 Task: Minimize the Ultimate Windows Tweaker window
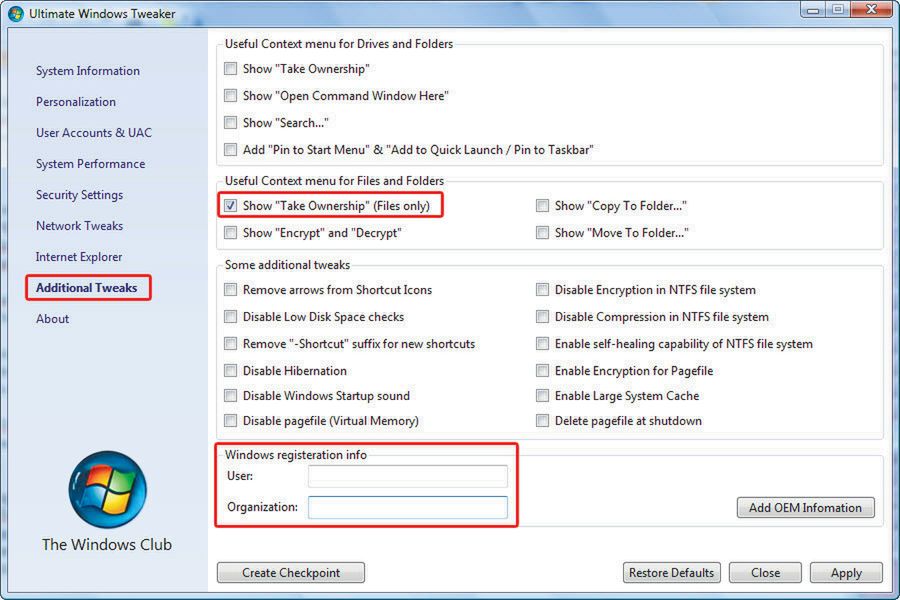click(812, 9)
